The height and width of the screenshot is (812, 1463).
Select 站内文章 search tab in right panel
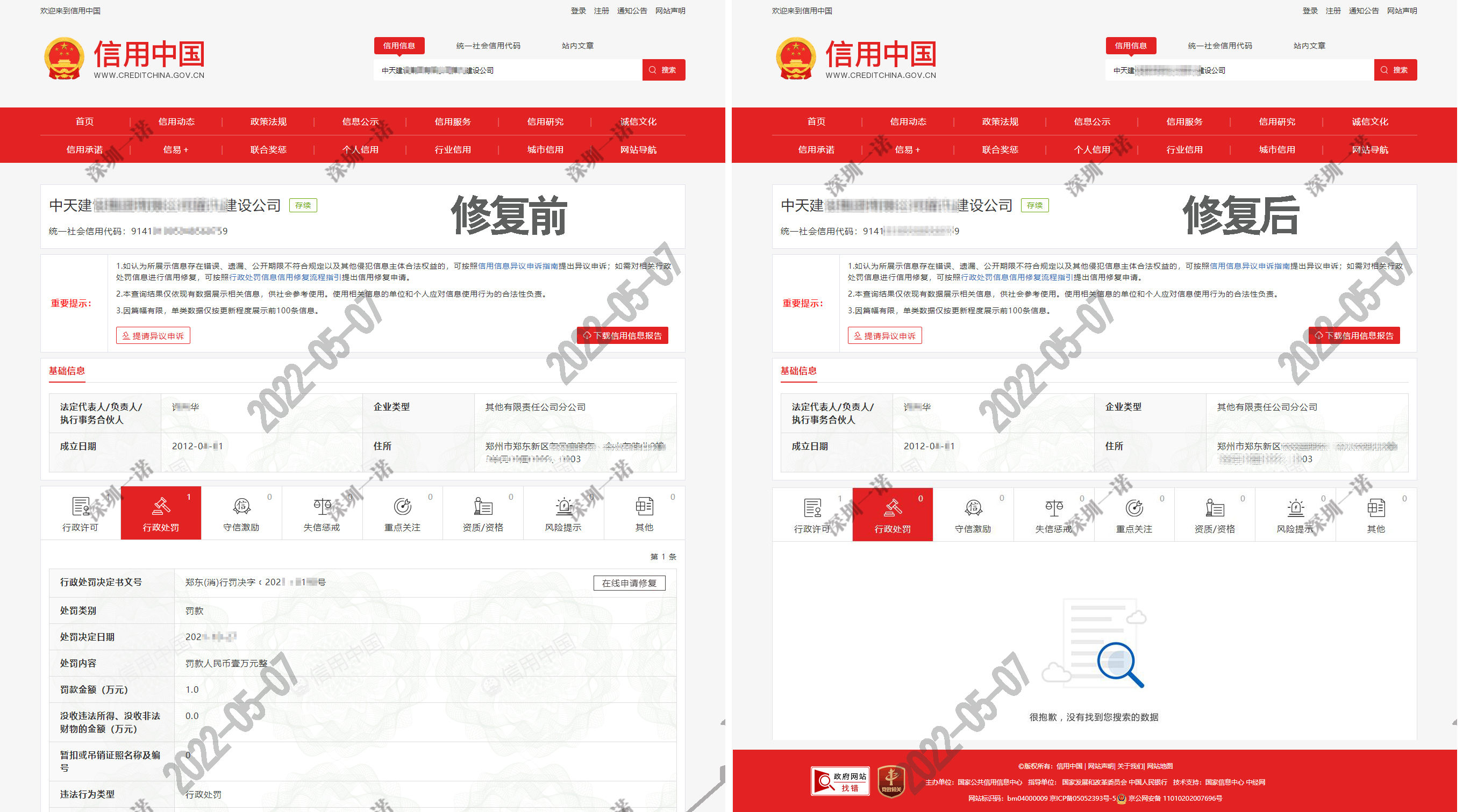point(1309,46)
